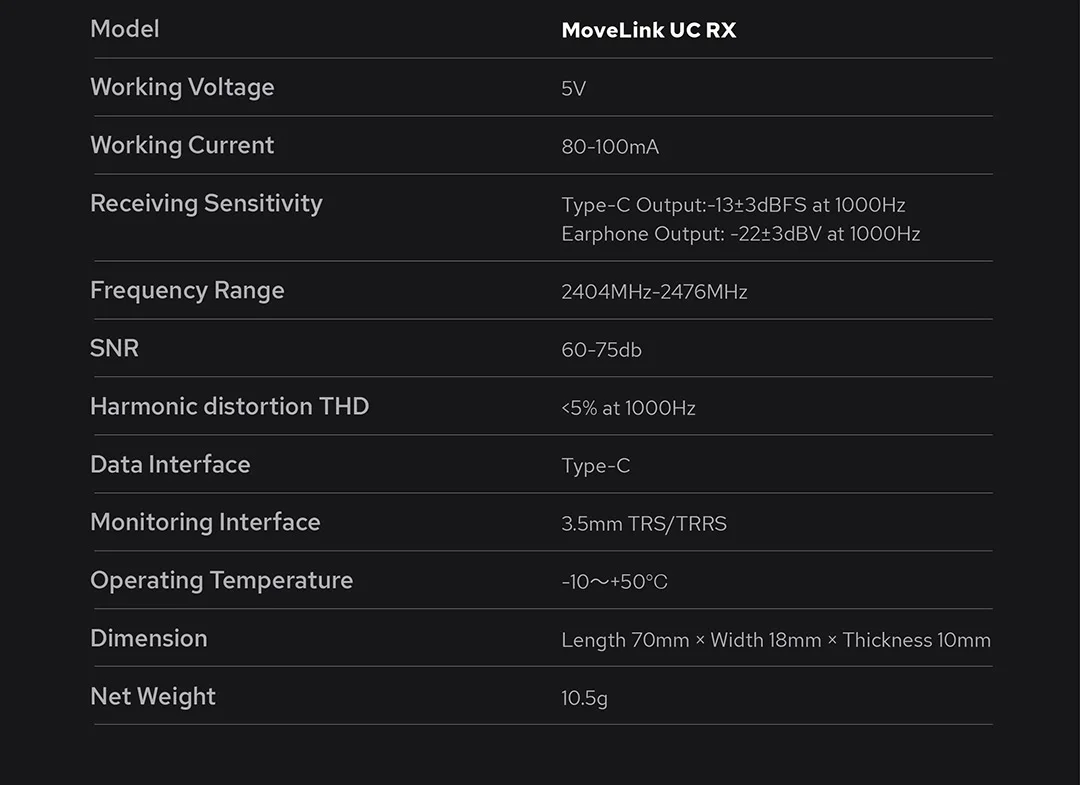
Task: Click the Harmonic distortion THD label
Action: [230, 406]
